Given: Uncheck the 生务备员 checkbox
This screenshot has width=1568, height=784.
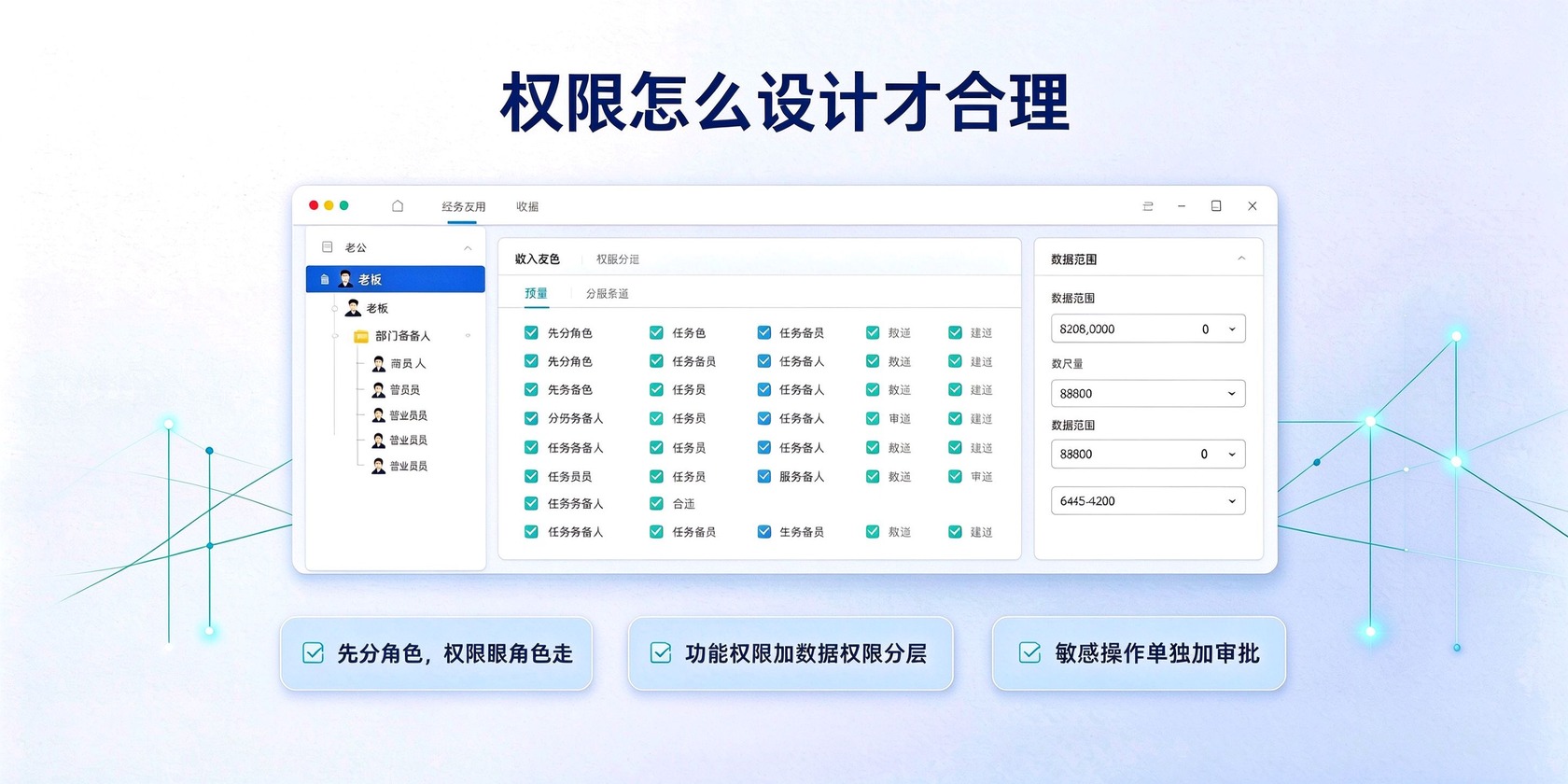Looking at the screenshot, I should point(763,532).
